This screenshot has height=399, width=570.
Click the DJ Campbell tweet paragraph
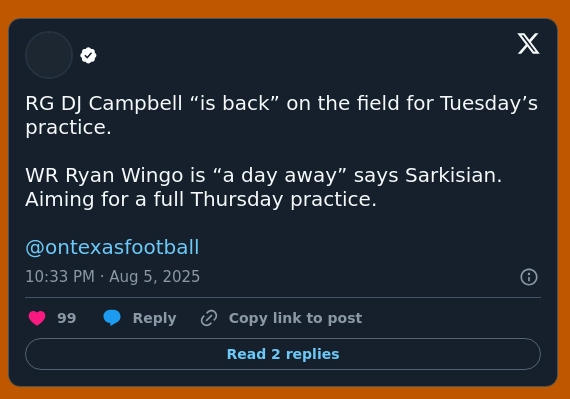pyautogui.click(x=282, y=115)
